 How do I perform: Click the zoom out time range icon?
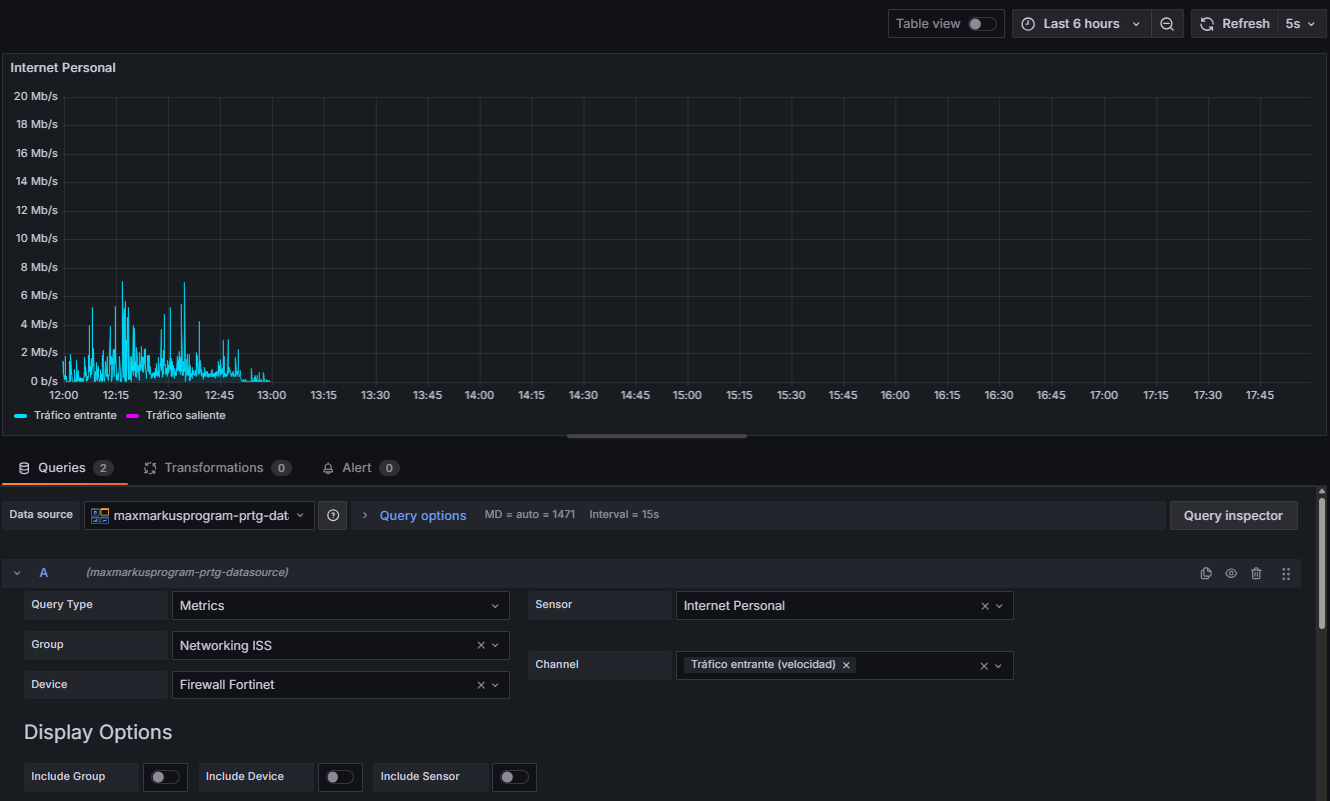point(1167,24)
